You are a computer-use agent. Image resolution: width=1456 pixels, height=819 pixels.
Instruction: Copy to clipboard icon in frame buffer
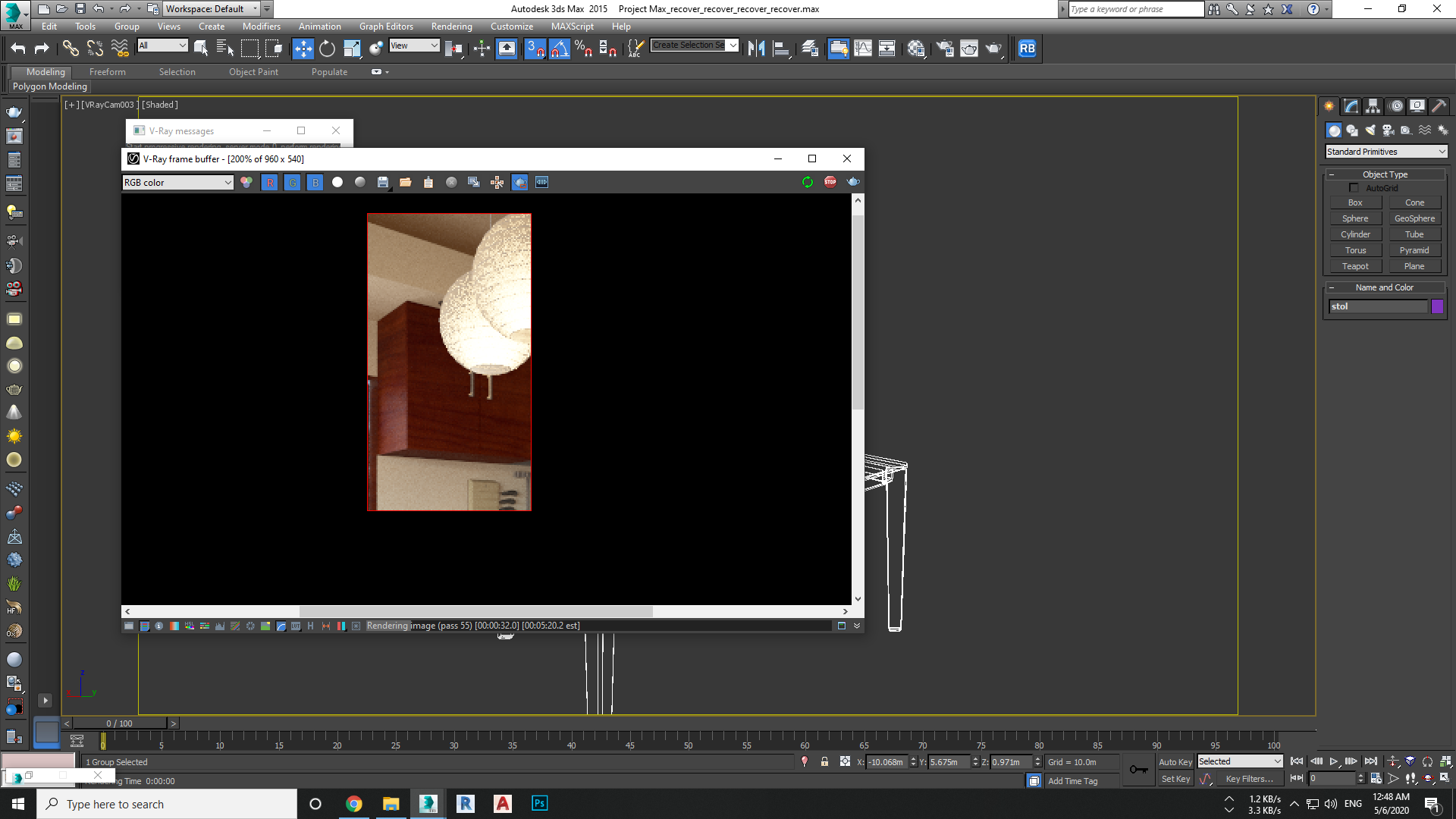[x=428, y=182]
